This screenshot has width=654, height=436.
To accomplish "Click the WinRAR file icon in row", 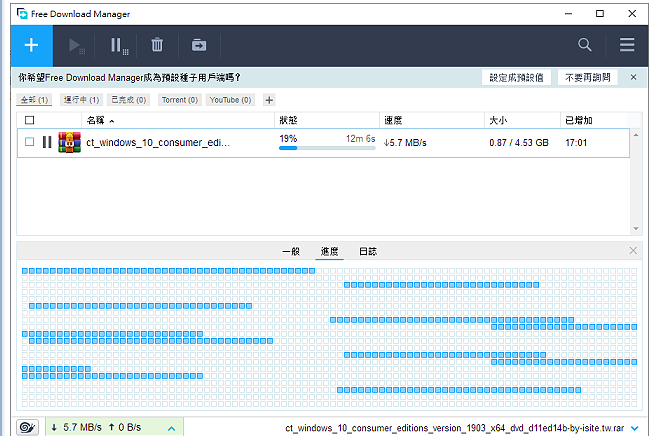I will point(69,142).
